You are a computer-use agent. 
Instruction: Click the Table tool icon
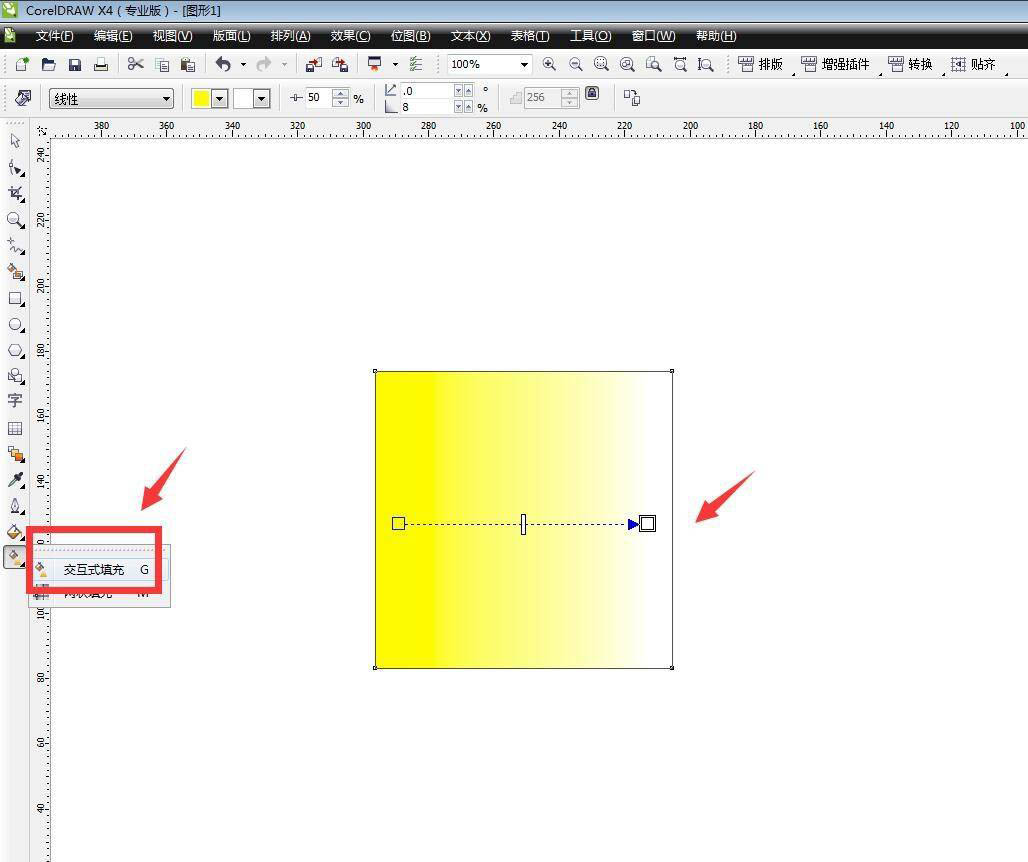15,428
